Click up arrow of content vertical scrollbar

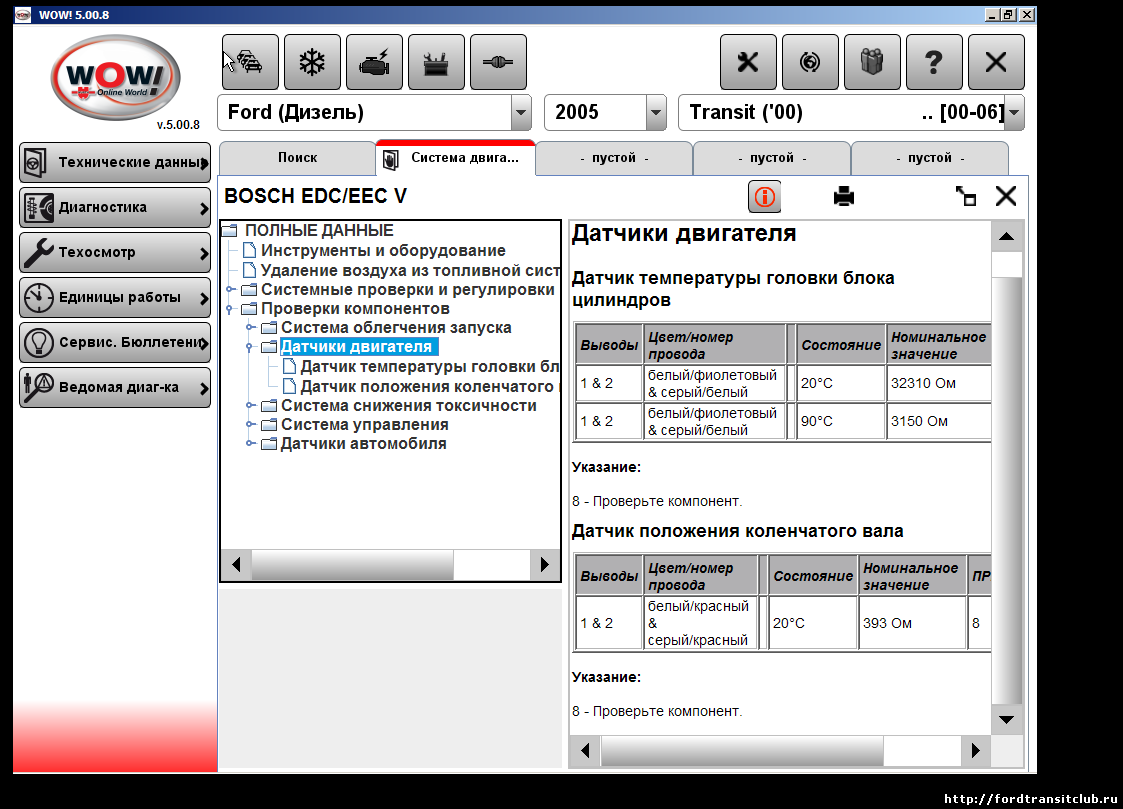coord(1006,236)
